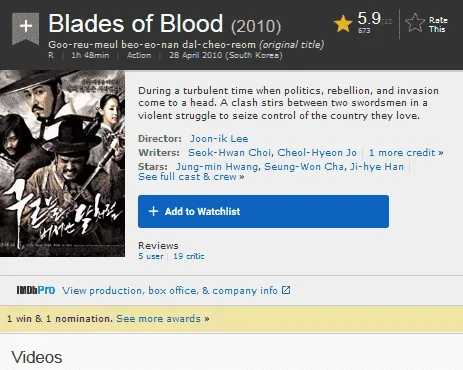This screenshot has width=463, height=370.
Task: Expand See more awards link
Action: 163,319
